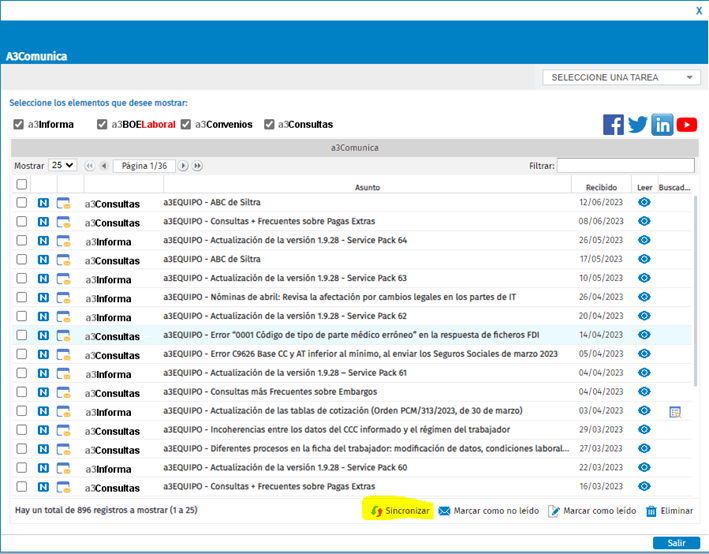The width and height of the screenshot is (709, 554).
Task: Open the Mostrar 25 rows dropdown
Action: (x=62, y=166)
